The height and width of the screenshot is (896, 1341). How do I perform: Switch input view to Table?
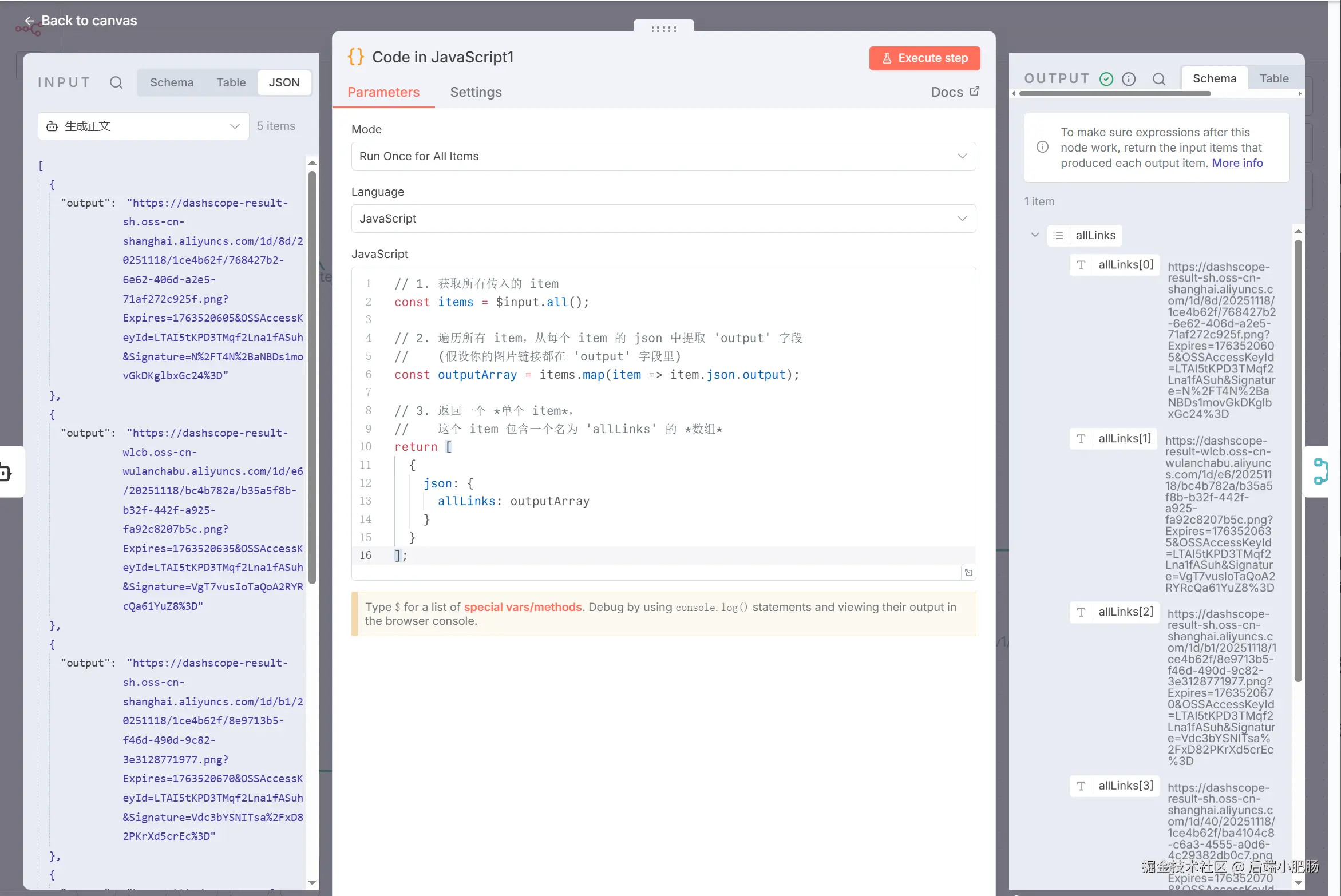231,82
